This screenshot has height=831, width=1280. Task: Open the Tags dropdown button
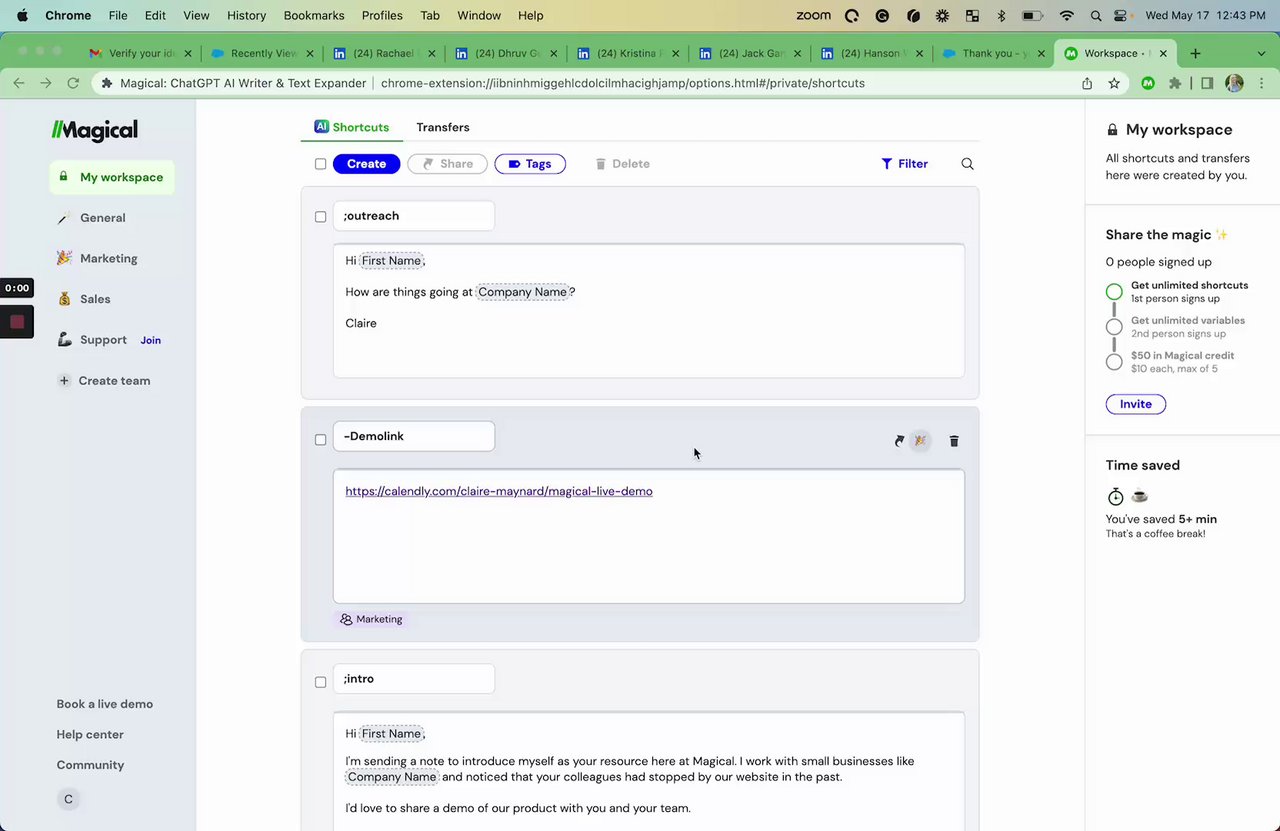(x=530, y=164)
